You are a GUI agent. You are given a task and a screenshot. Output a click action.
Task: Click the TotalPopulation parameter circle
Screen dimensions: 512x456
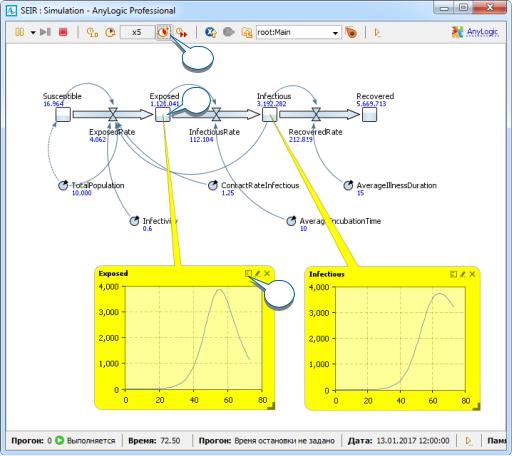tap(63, 185)
